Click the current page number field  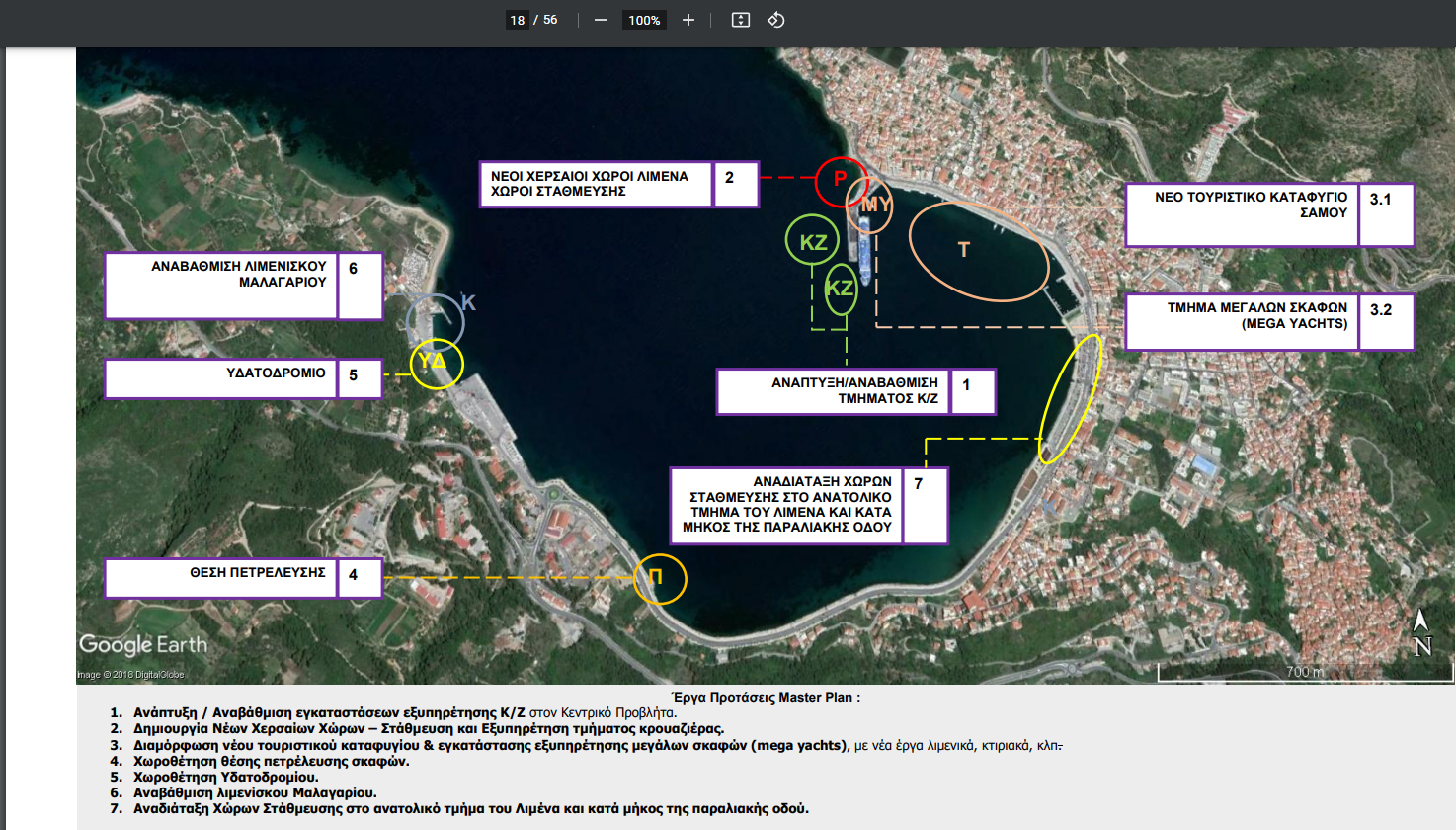(518, 20)
